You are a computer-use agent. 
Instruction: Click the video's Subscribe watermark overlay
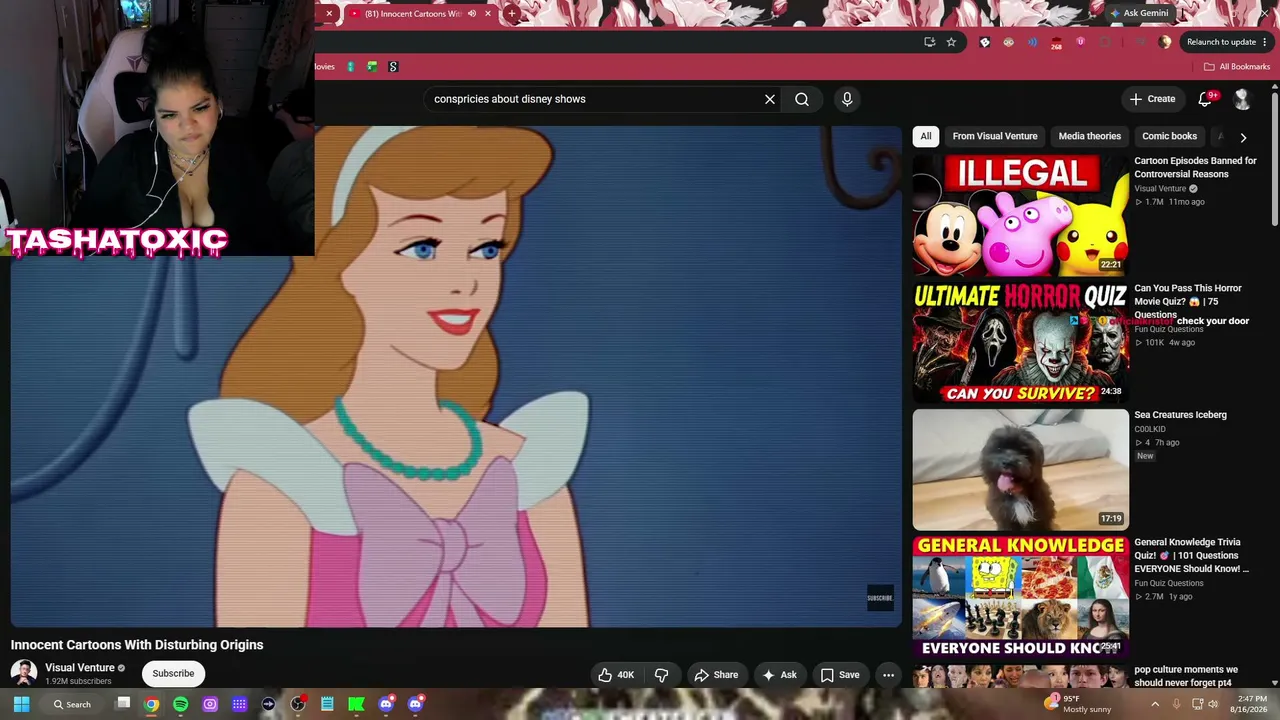880,598
